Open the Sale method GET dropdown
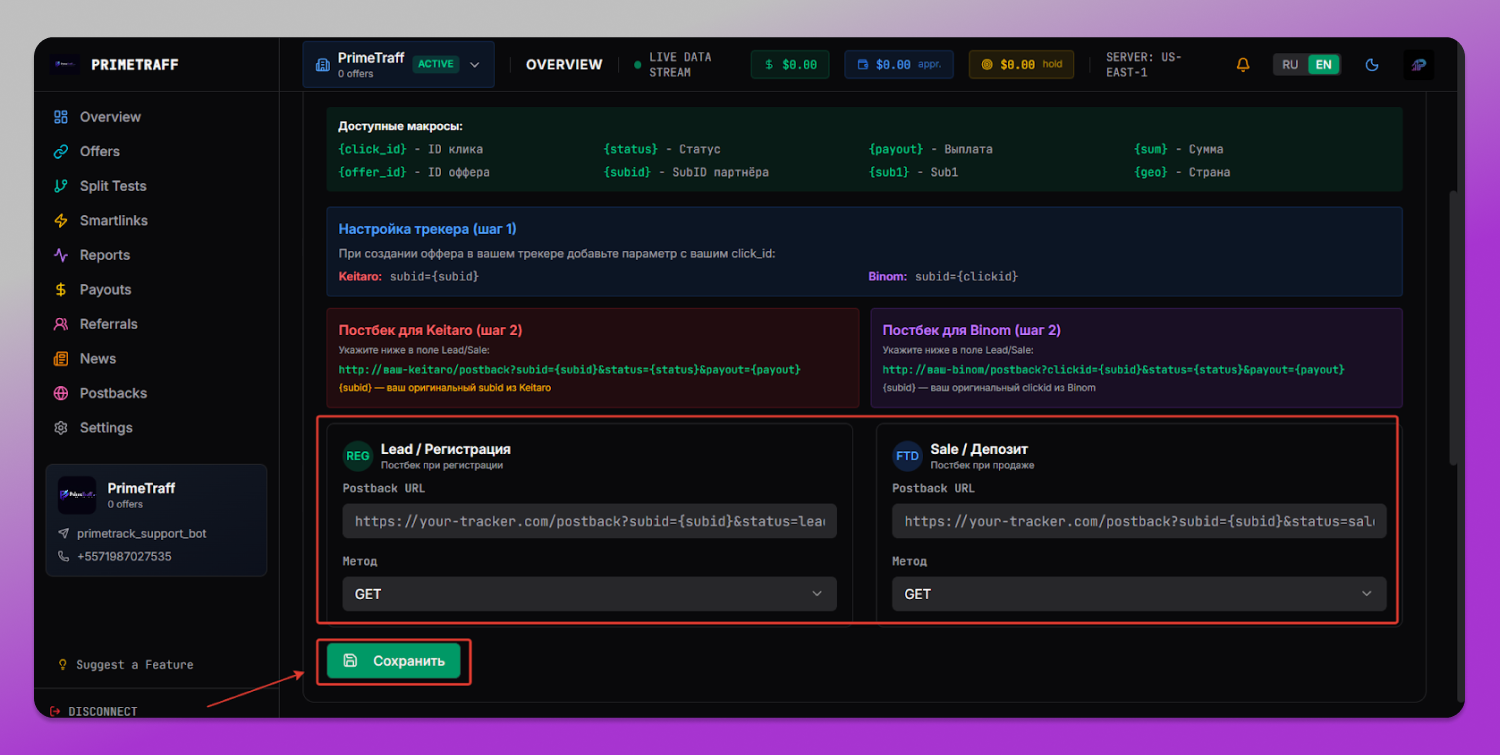Image resolution: width=1500 pixels, height=755 pixels. click(x=1139, y=594)
